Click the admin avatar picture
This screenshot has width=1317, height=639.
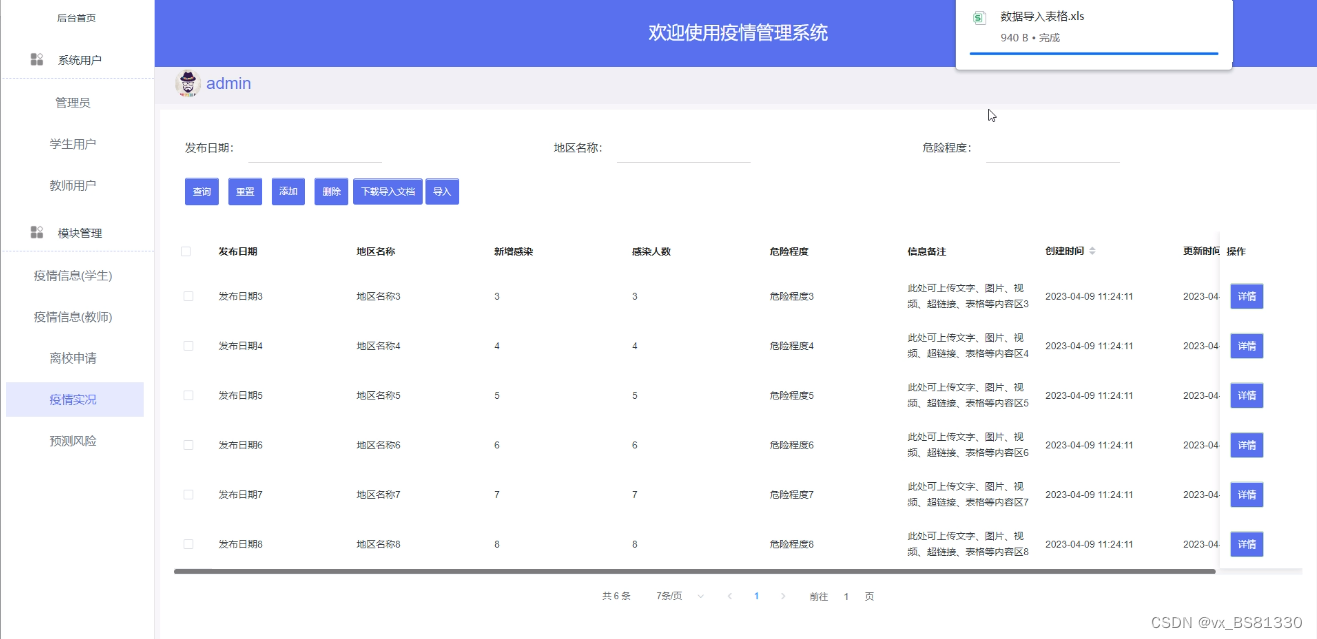tap(187, 84)
